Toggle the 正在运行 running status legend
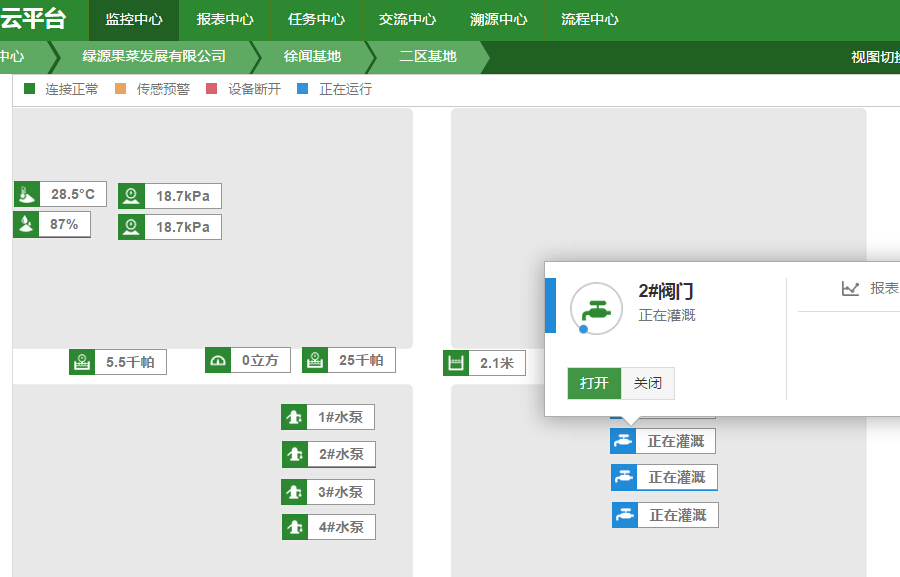The image size is (900, 577). 303,89
